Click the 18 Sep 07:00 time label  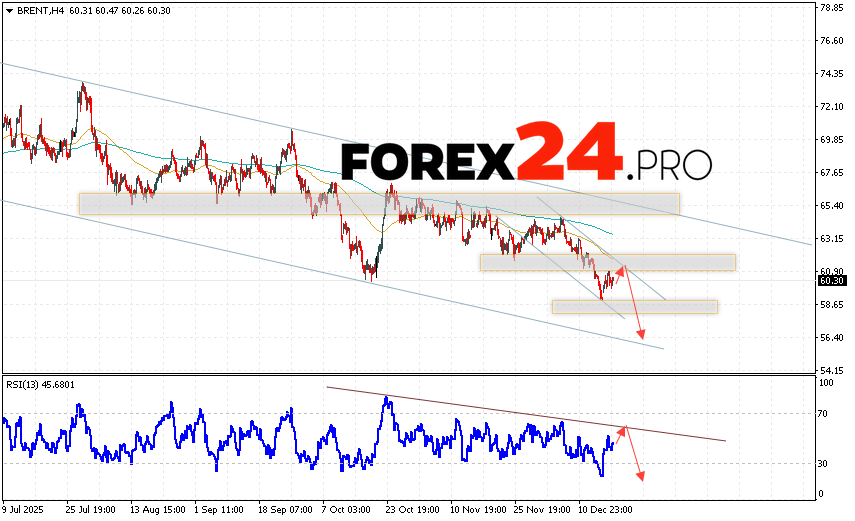point(285,510)
